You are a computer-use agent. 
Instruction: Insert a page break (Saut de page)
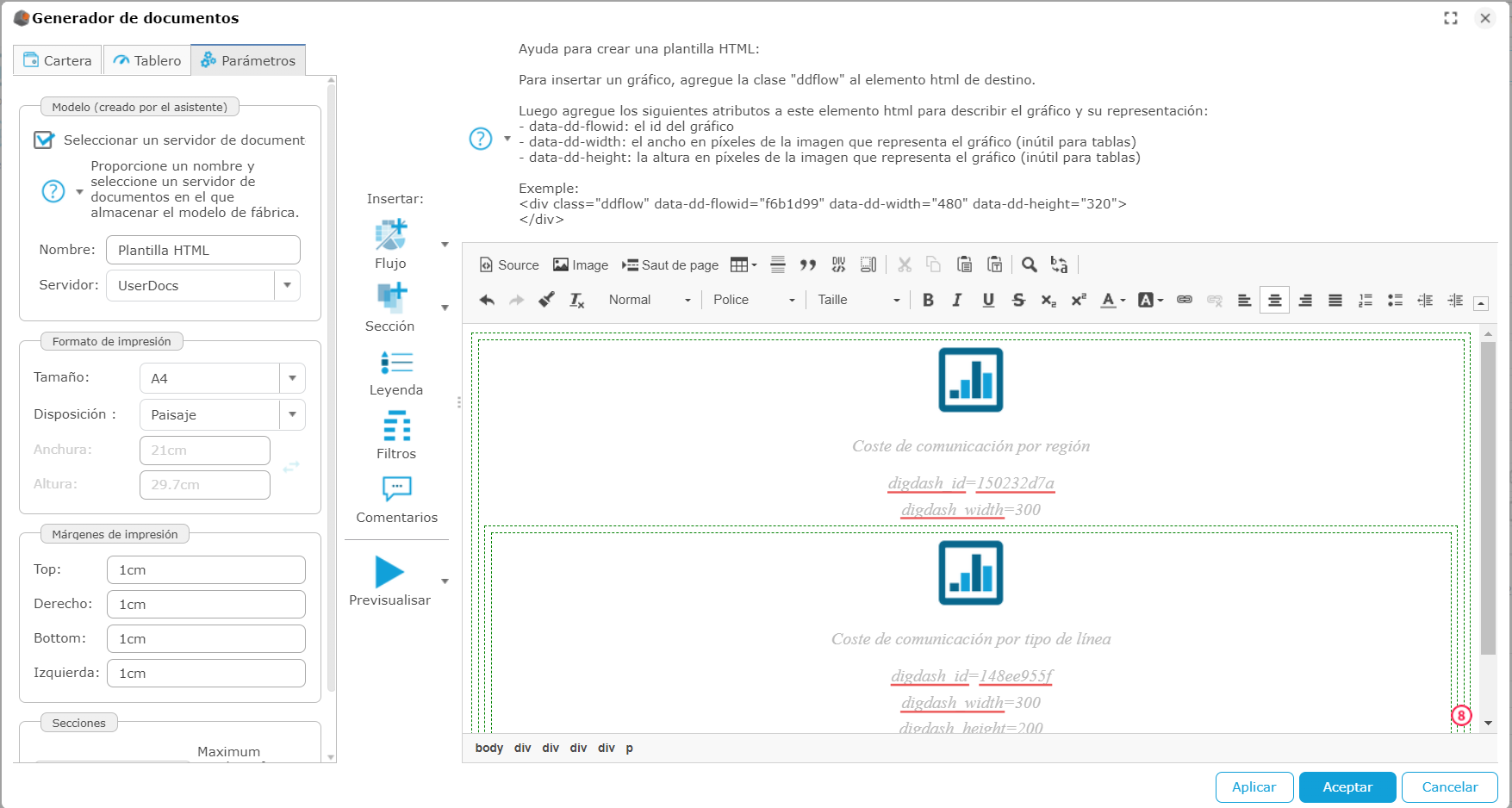click(670, 265)
